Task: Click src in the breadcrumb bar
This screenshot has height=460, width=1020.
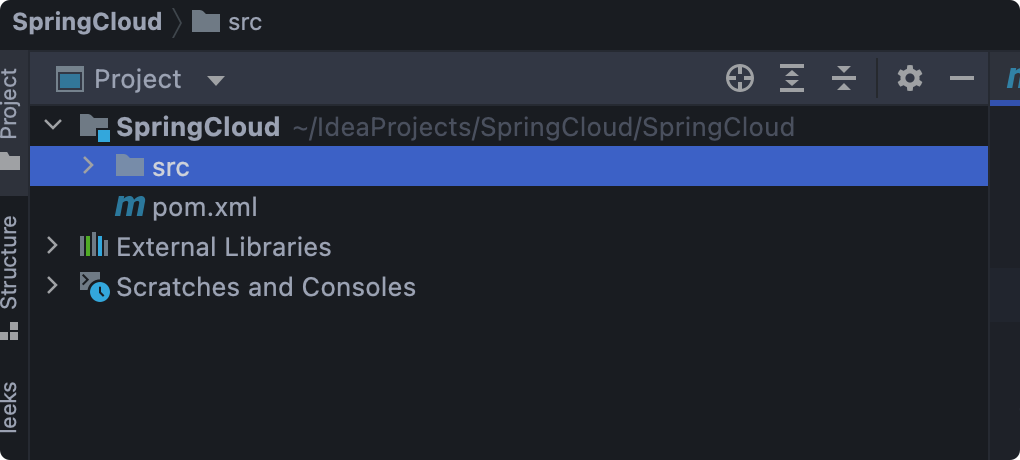Action: coord(244,22)
